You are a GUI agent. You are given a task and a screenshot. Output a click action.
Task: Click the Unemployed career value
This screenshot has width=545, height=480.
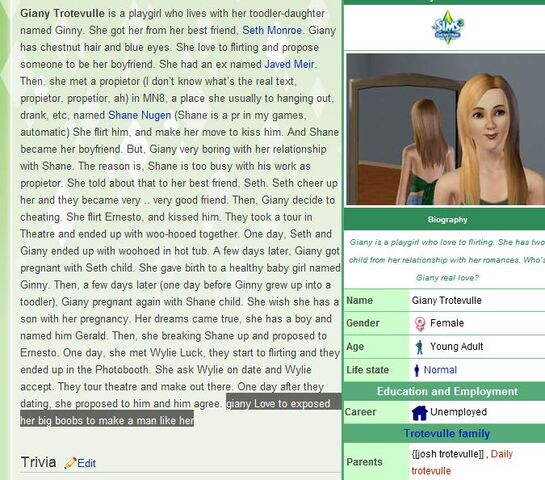click(458, 412)
